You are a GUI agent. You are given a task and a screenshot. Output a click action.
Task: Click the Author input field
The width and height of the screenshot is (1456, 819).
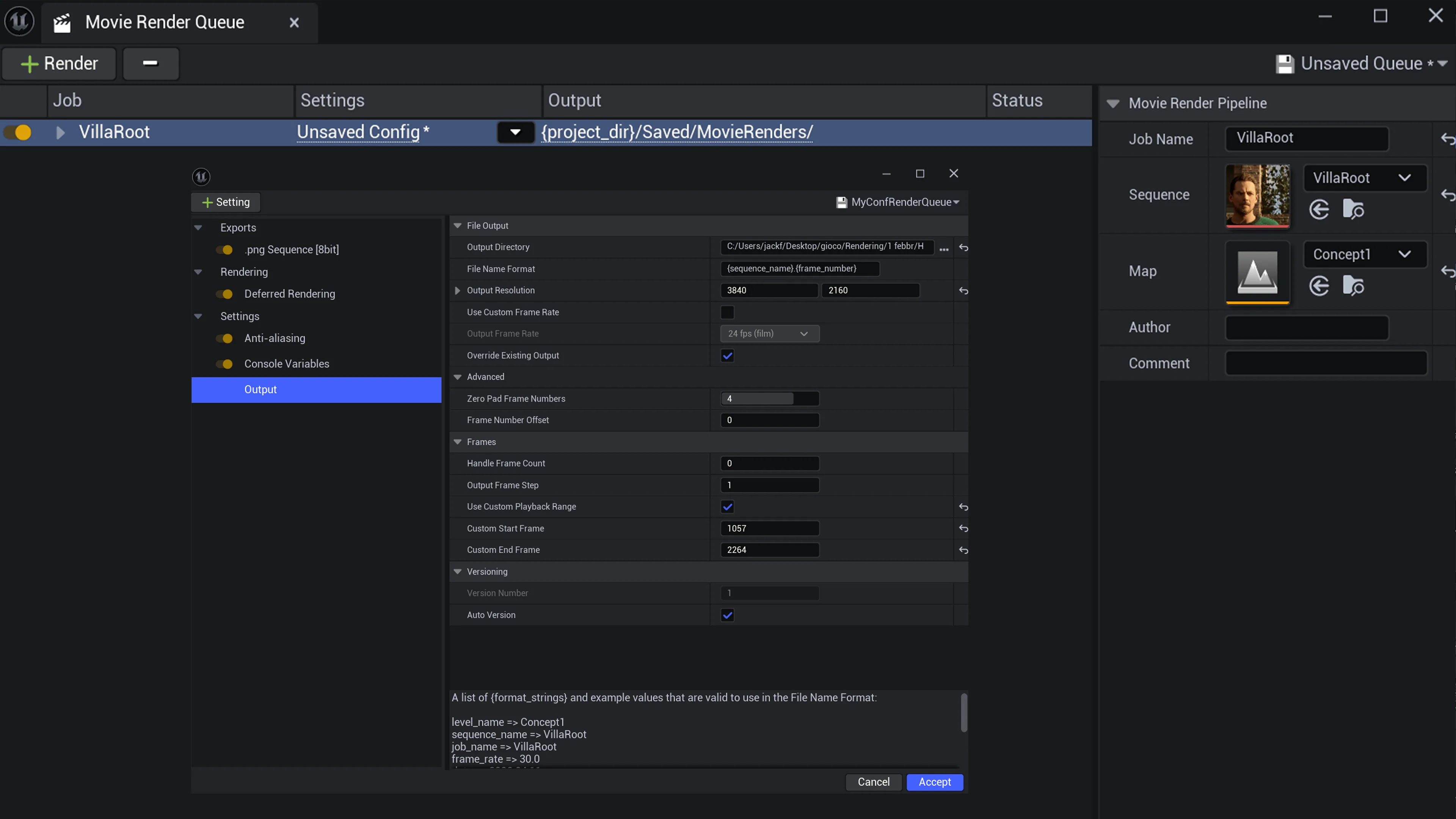1306,328
